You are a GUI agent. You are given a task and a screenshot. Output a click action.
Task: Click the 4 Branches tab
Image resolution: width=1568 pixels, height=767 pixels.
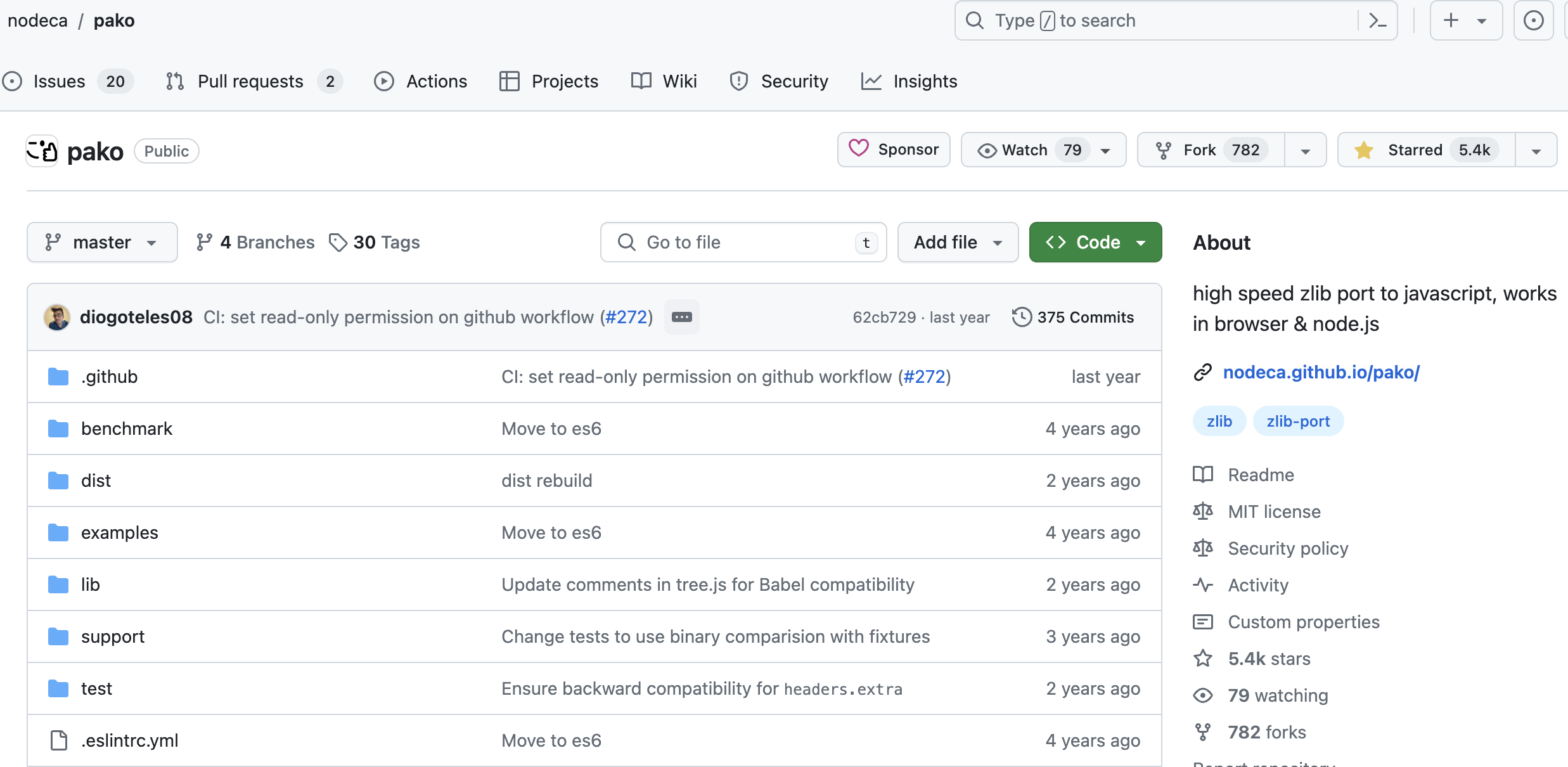254,242
